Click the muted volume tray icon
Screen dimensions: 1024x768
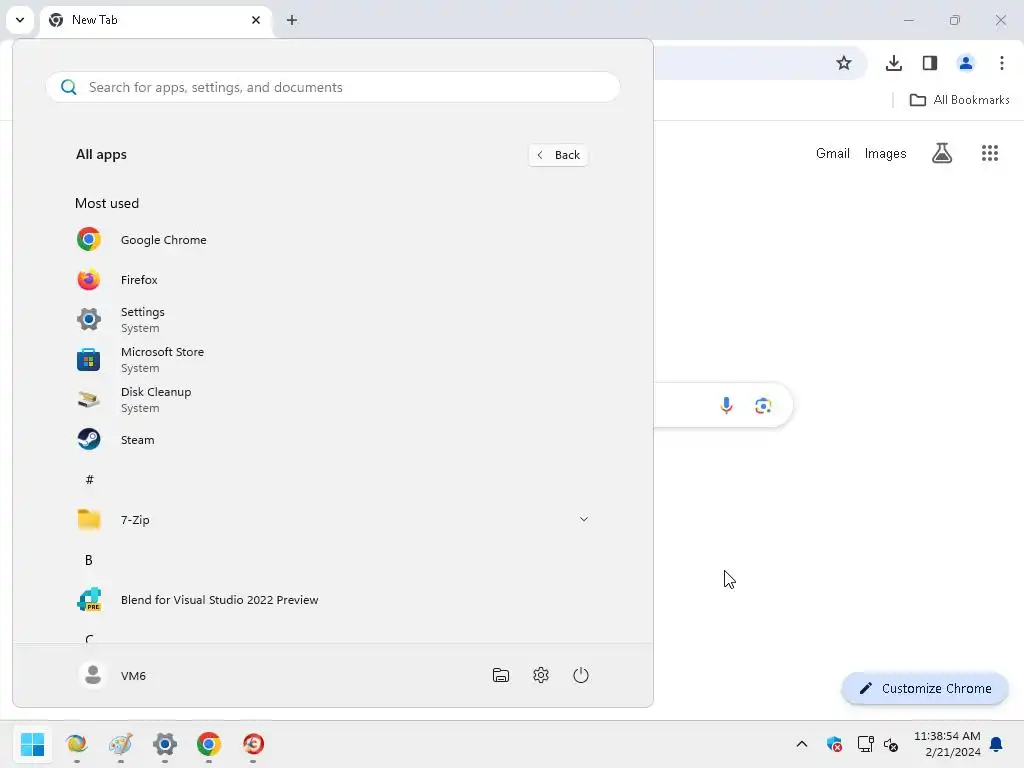pos(891,744)
